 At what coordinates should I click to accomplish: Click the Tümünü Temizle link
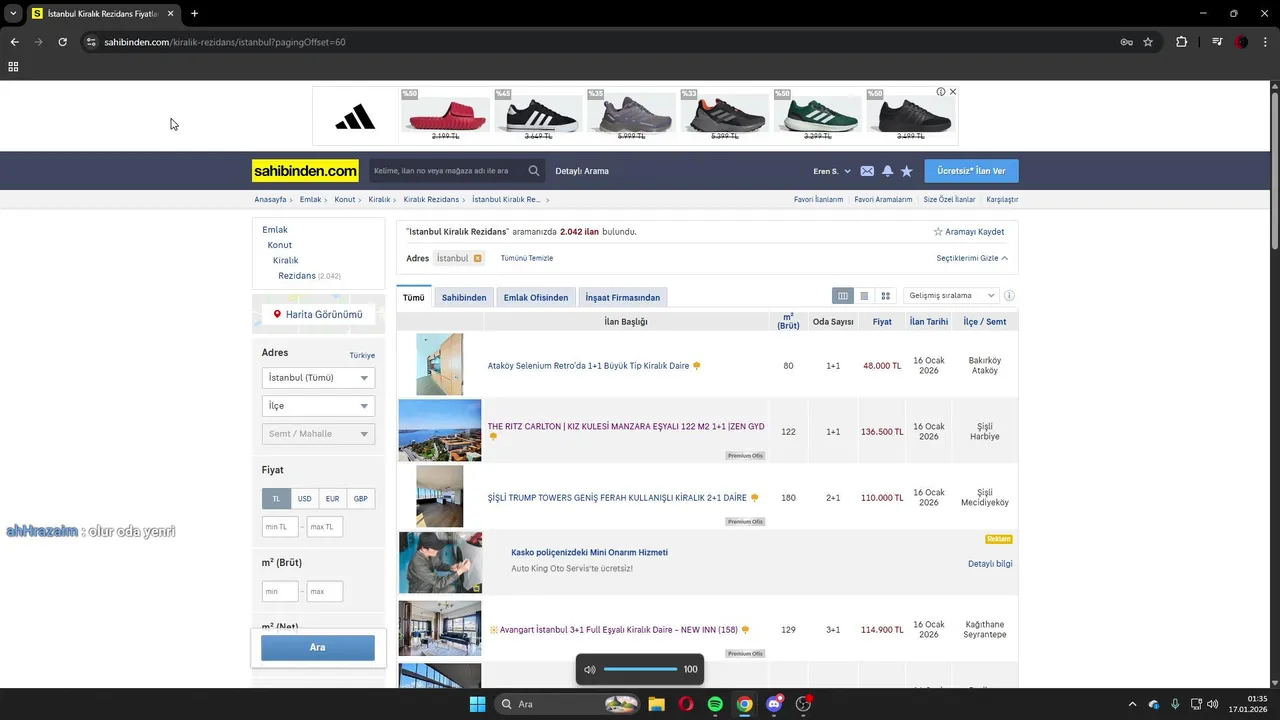point(527,258)
